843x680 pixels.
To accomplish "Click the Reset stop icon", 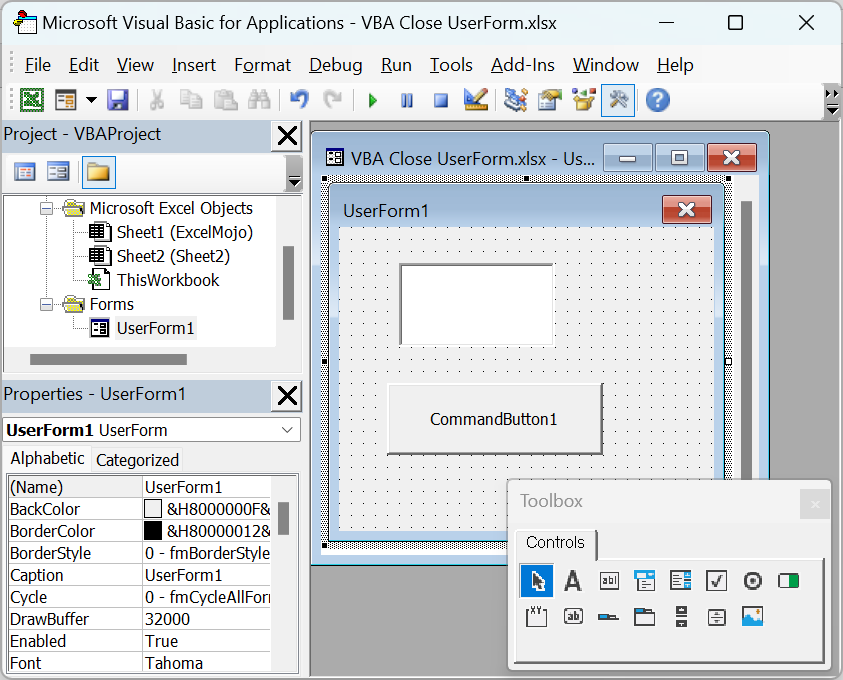I will (x=441, y=101).
